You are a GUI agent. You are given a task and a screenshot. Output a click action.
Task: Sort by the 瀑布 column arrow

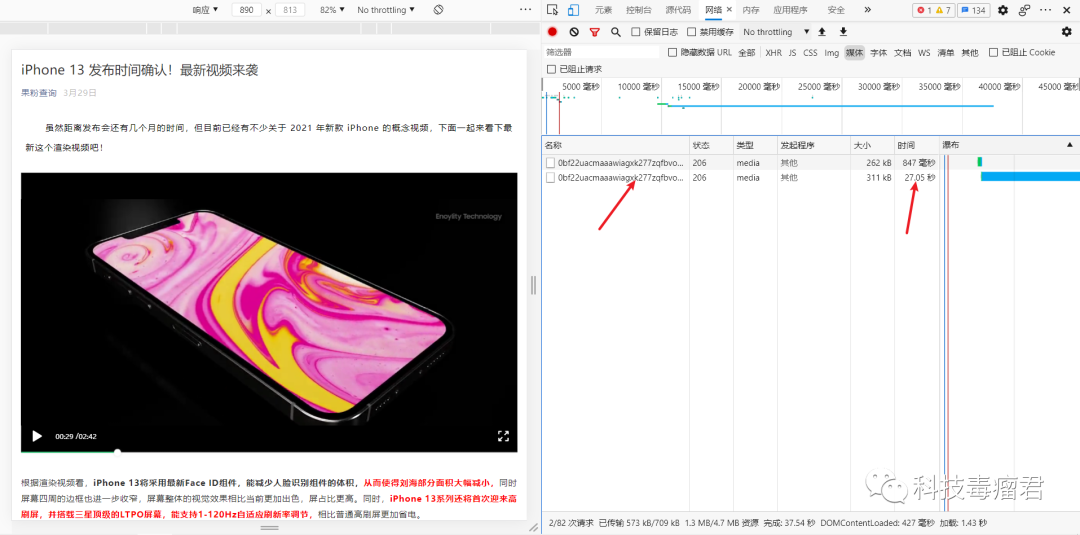pyautogui.click(x=1070, y=145)
